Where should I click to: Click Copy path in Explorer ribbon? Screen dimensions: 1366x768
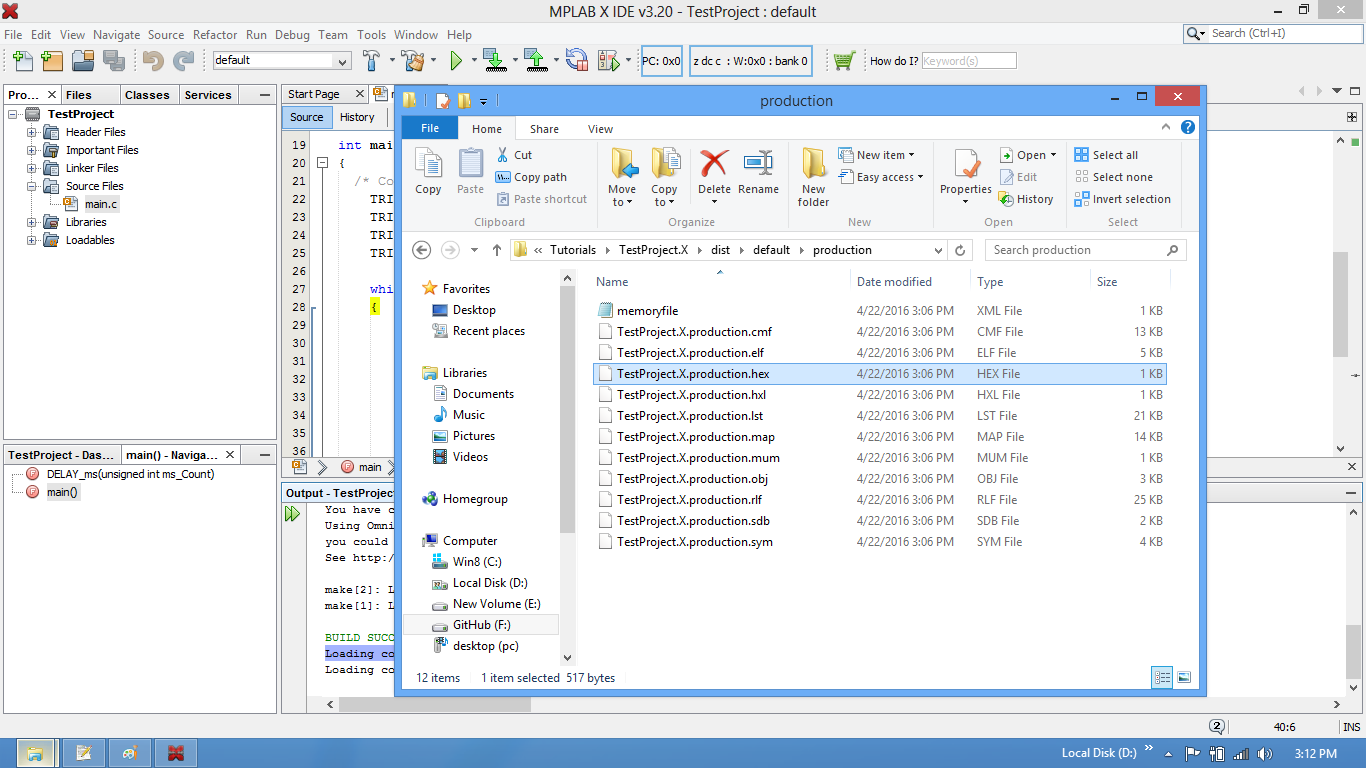(531, 177)
